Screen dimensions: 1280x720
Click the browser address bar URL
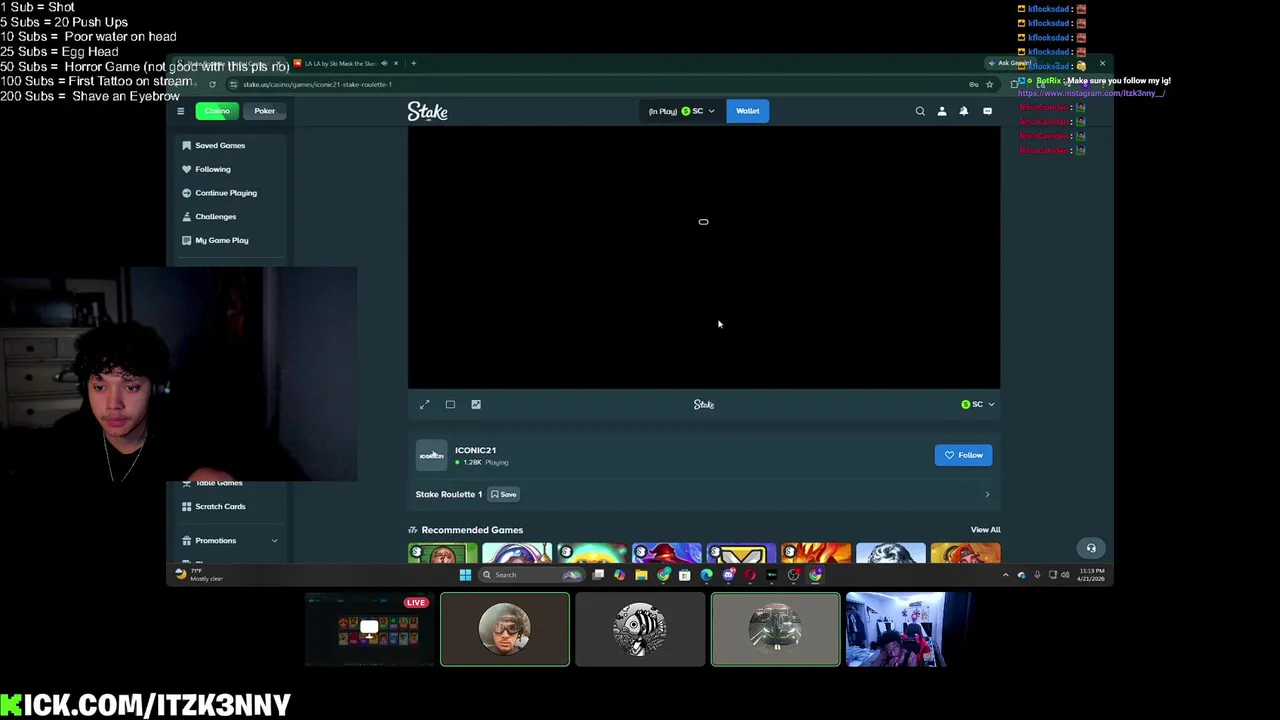point(317,84)
